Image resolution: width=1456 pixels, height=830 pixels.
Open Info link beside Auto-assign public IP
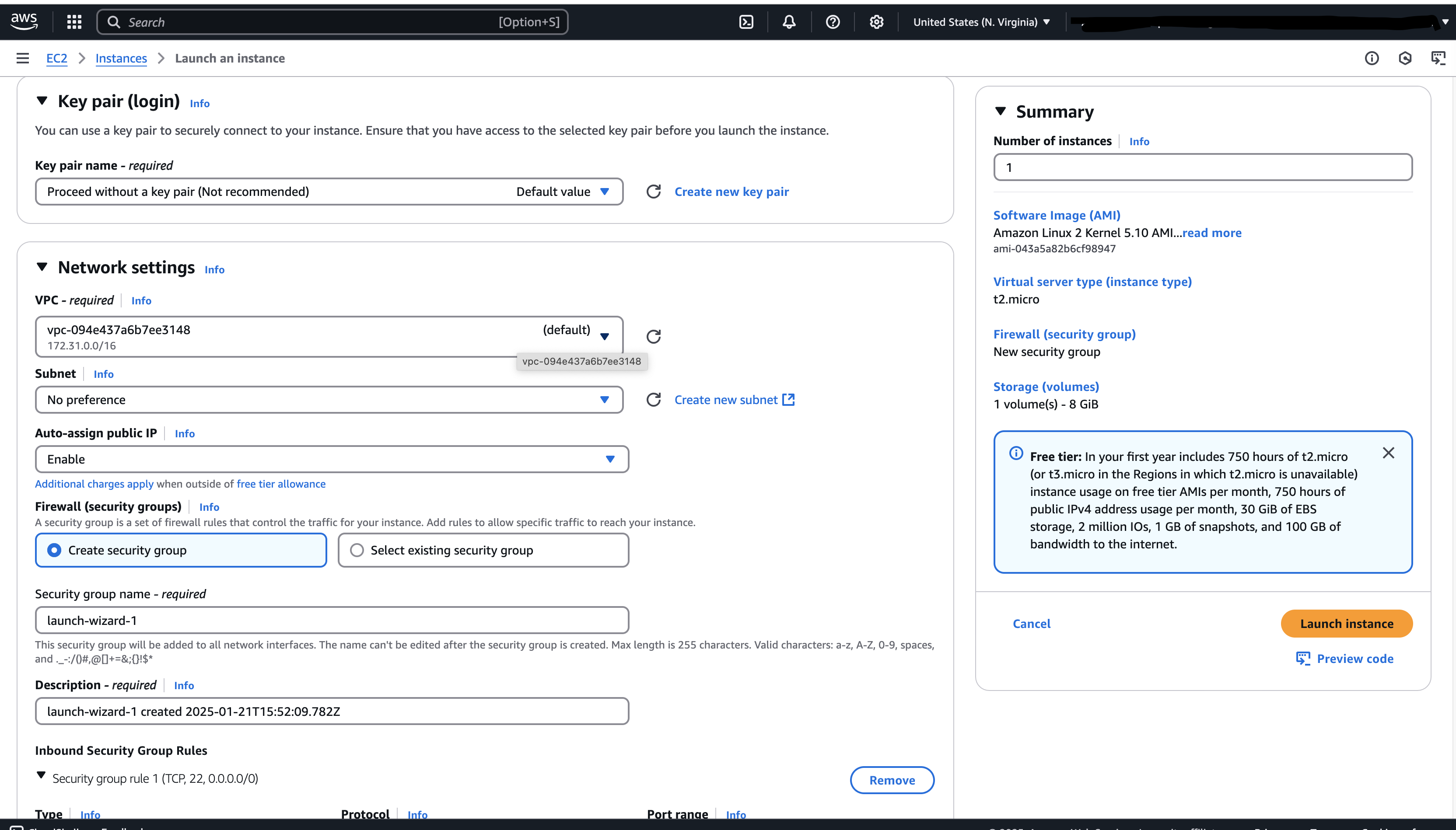[185, 433]
